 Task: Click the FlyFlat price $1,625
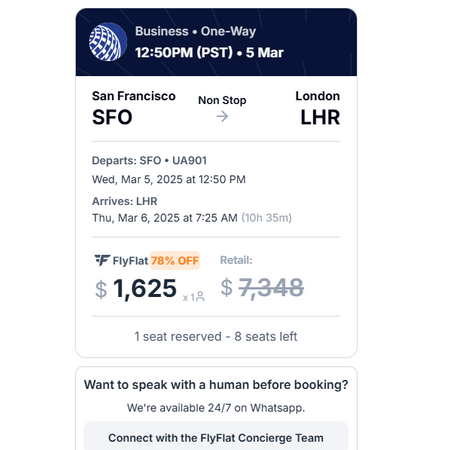pyautogui.click(x=136, y=289)
